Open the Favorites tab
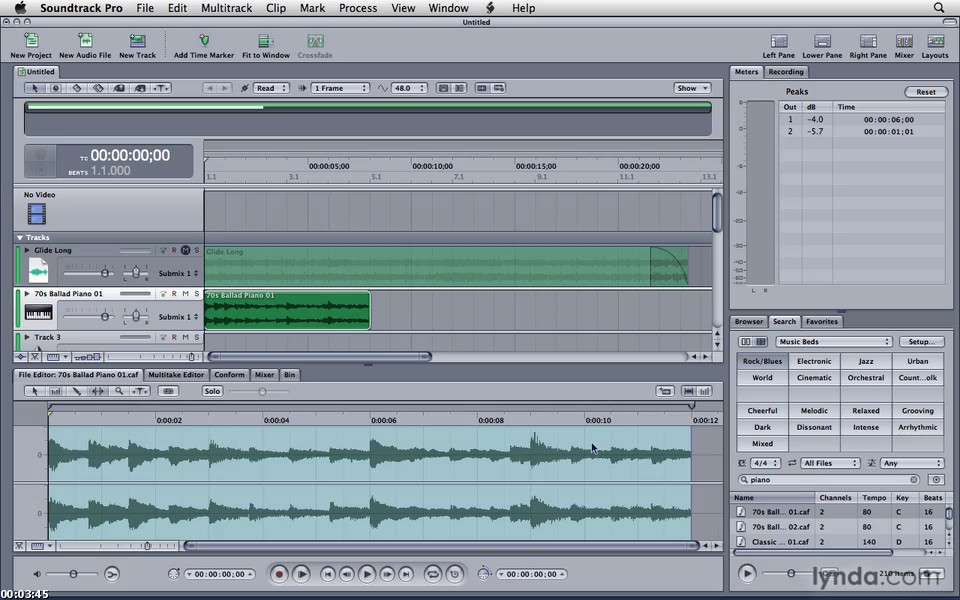This screenshot has width=960, height=600. (822, 321)
